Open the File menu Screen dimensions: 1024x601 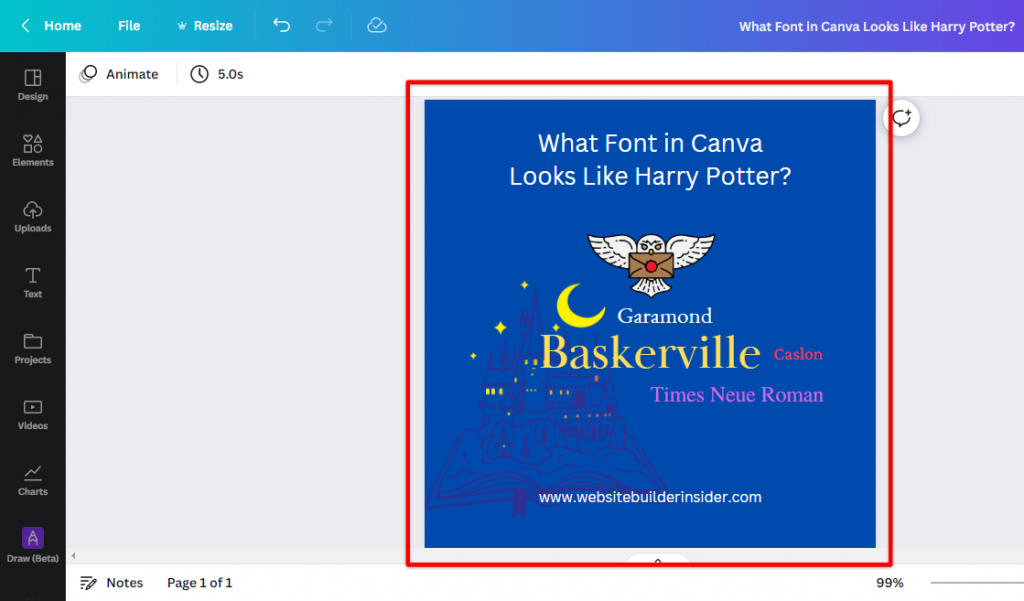(x=129, y=26)
